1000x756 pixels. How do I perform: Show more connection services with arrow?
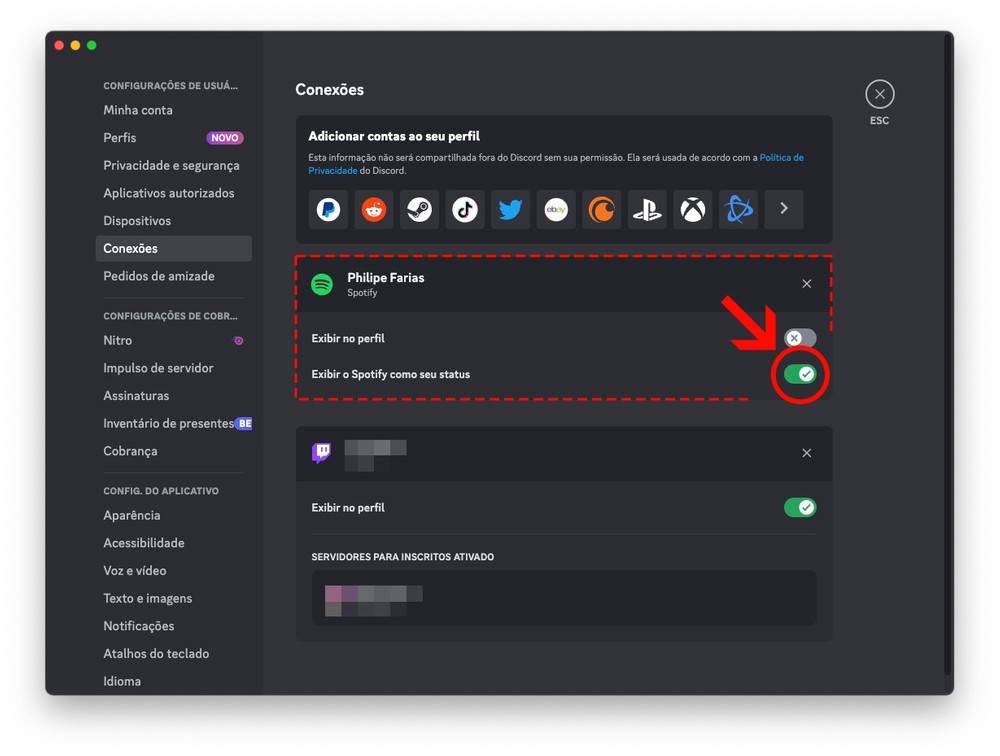click(x=784, y=209)
